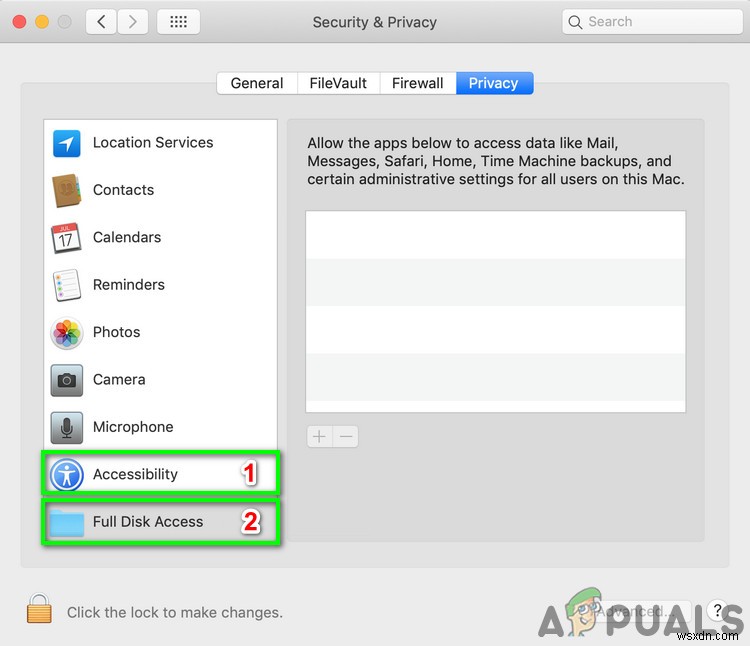Open Contacts address book icon
The image size is (750, 646).
click(x=66, y=190)
